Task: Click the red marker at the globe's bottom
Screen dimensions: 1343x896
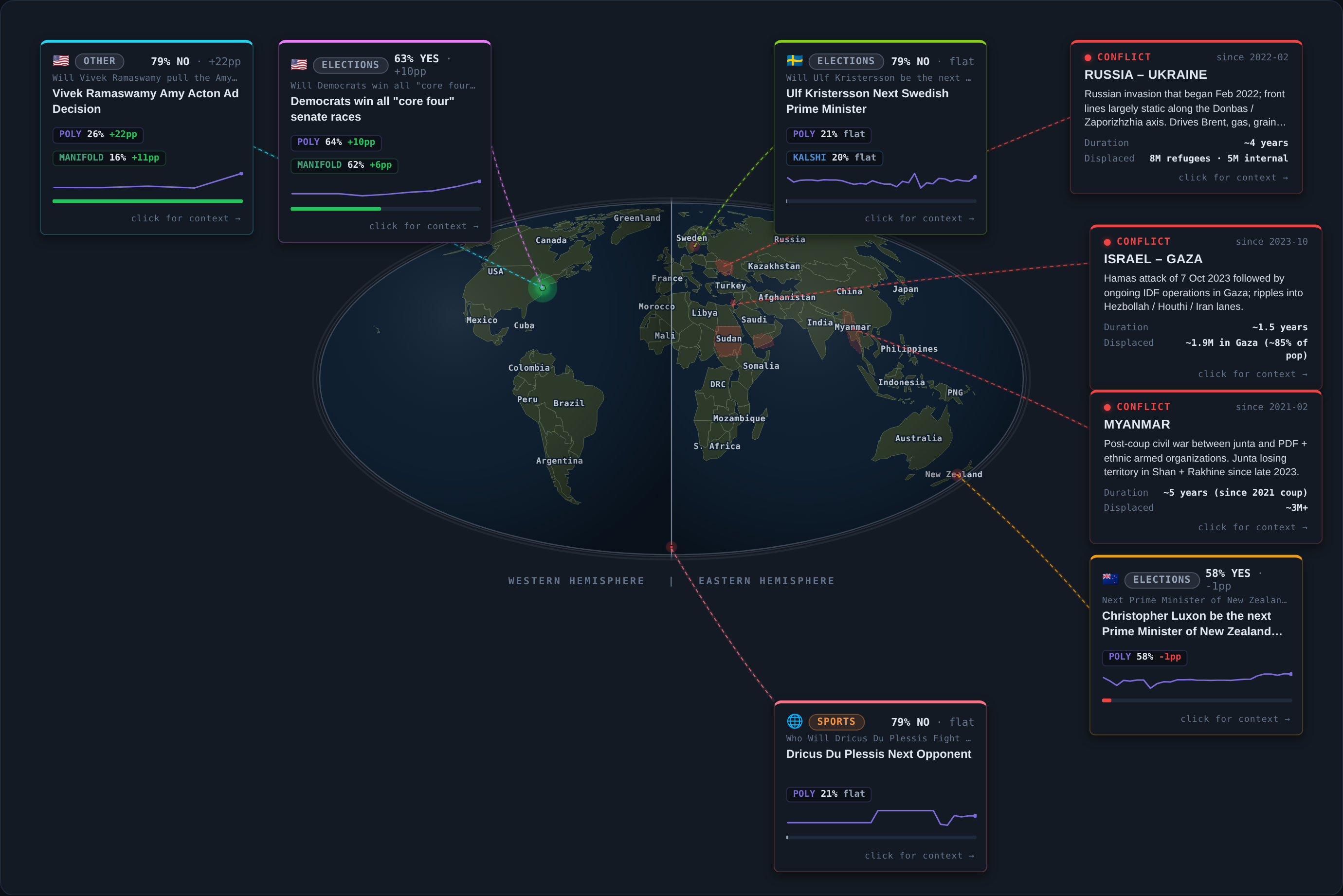Action: pyautogui.click(x=671, y=547)
